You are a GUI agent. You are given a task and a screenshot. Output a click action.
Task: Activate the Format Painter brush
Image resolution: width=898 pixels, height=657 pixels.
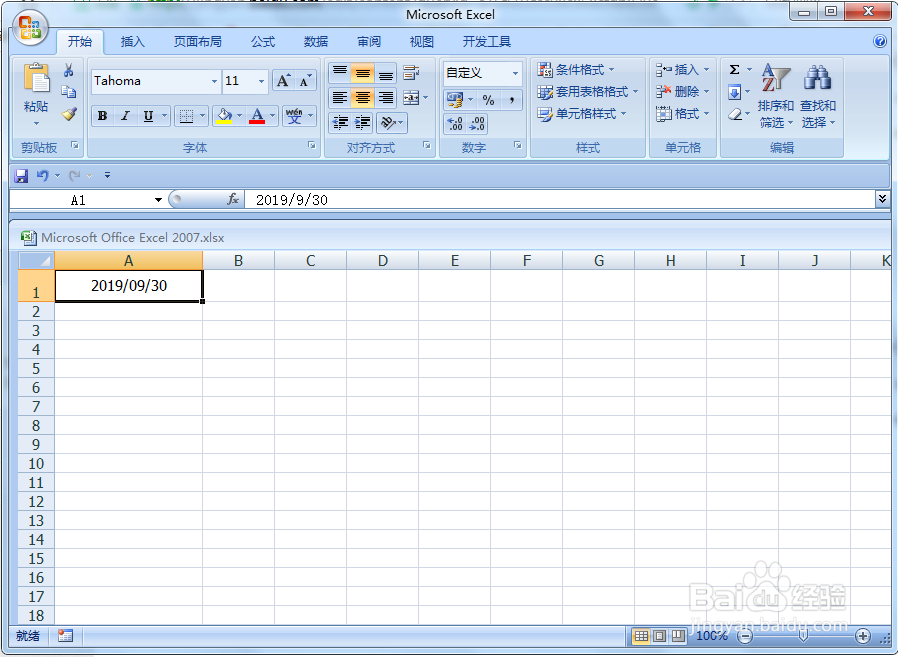click(x=69, y=114)
